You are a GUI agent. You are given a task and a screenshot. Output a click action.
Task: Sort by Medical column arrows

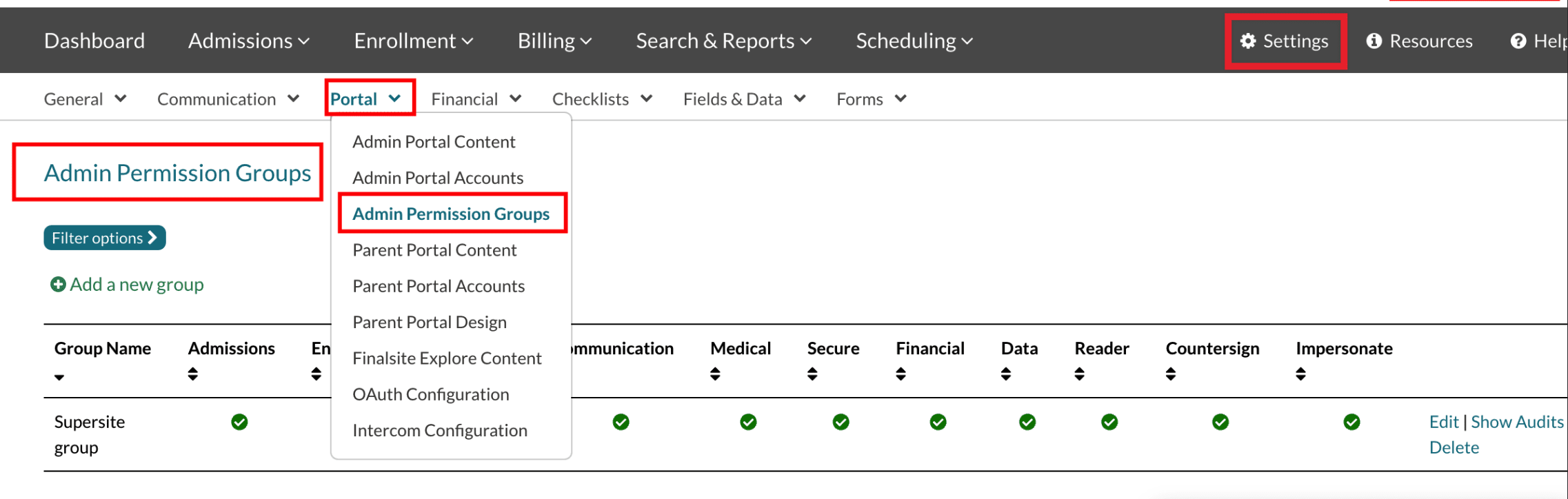click(715, 374)
